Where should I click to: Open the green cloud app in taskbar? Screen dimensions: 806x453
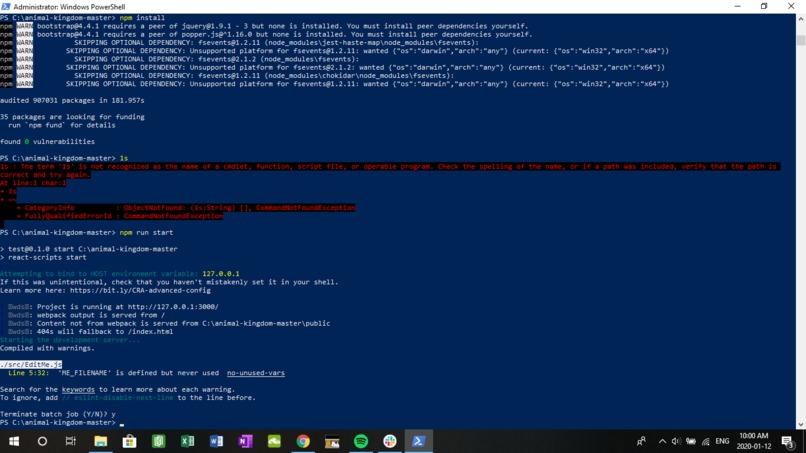274,441
